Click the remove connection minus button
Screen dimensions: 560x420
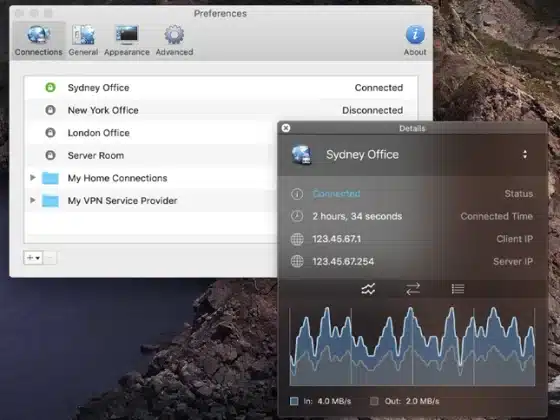pyautogui.click(x=50, y=258)
